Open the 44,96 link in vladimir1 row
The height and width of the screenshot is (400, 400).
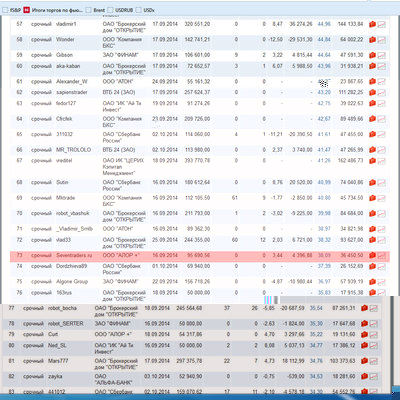tap(324, 24)
